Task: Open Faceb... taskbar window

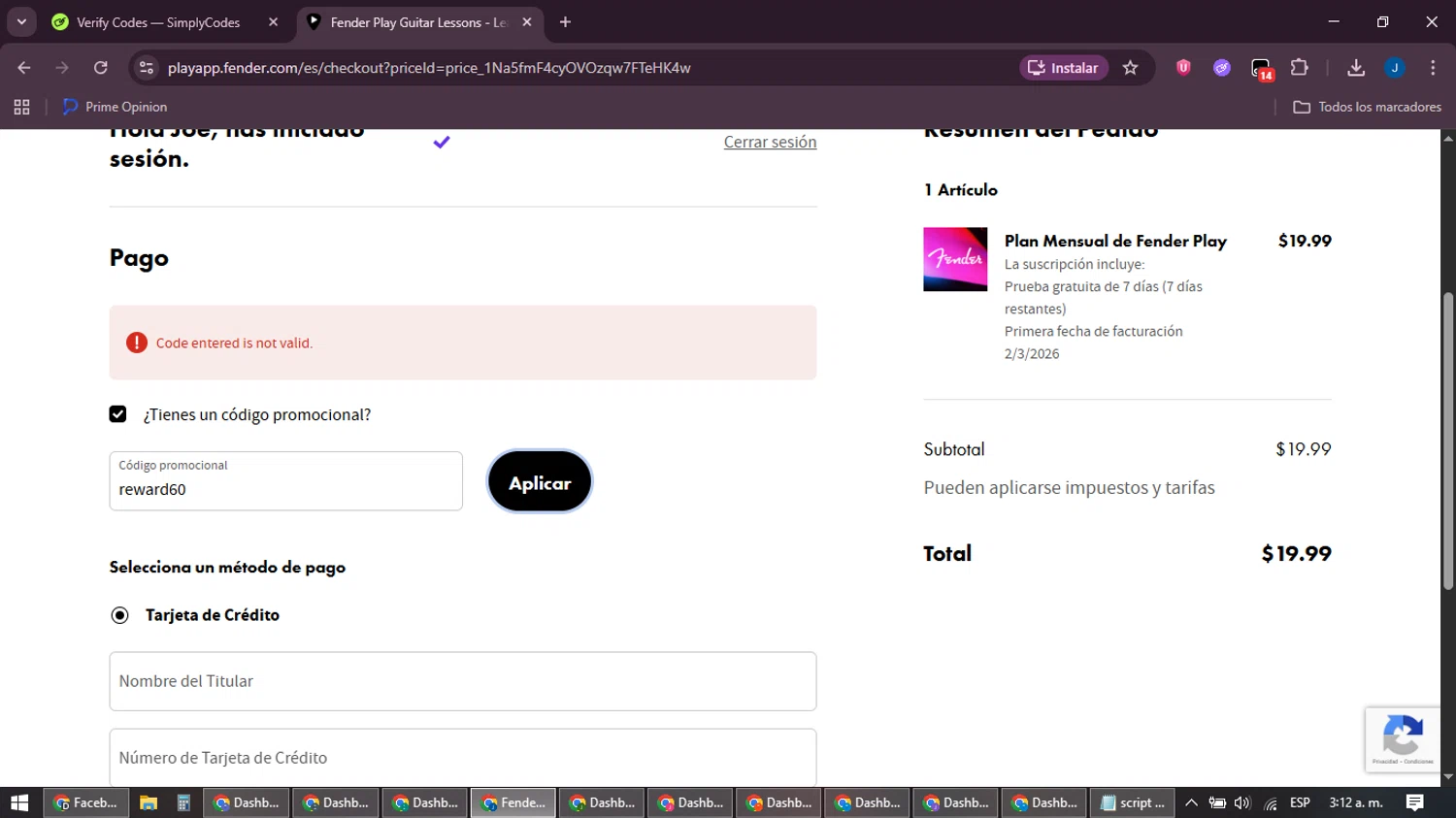Action: 85,802
